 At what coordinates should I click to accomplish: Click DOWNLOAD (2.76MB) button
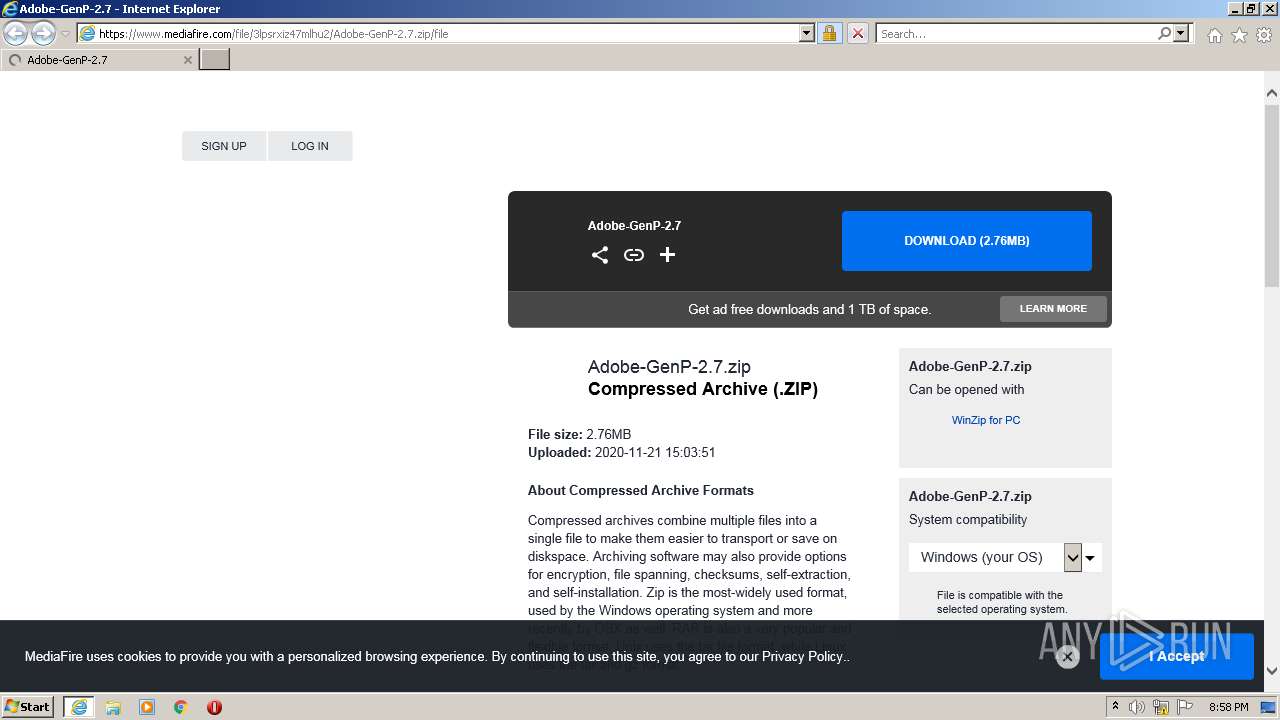click(967, 241)
